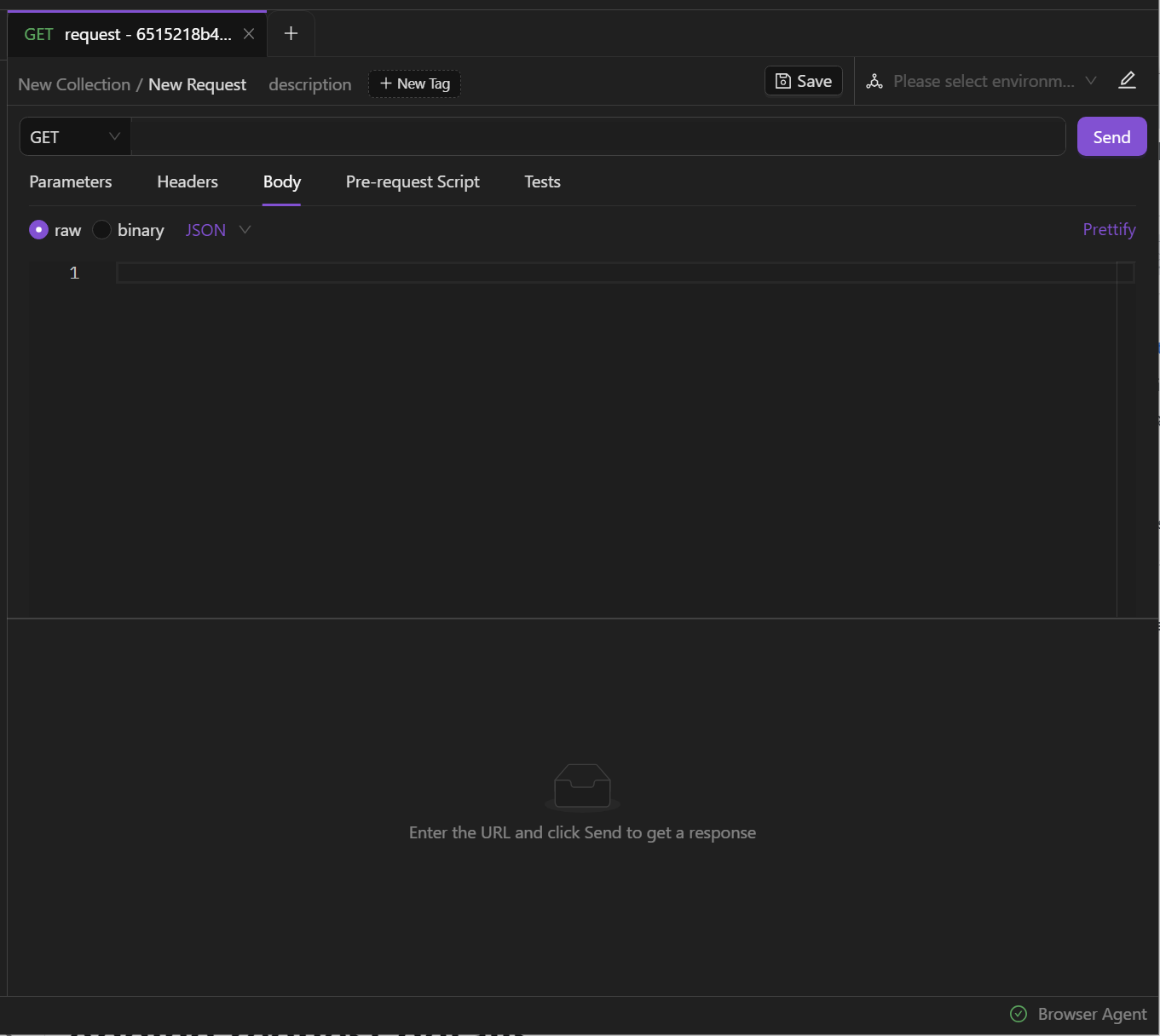Open the GET method dropdown
Viewport: 1160px width, 1036px height.
click(75, 137)
